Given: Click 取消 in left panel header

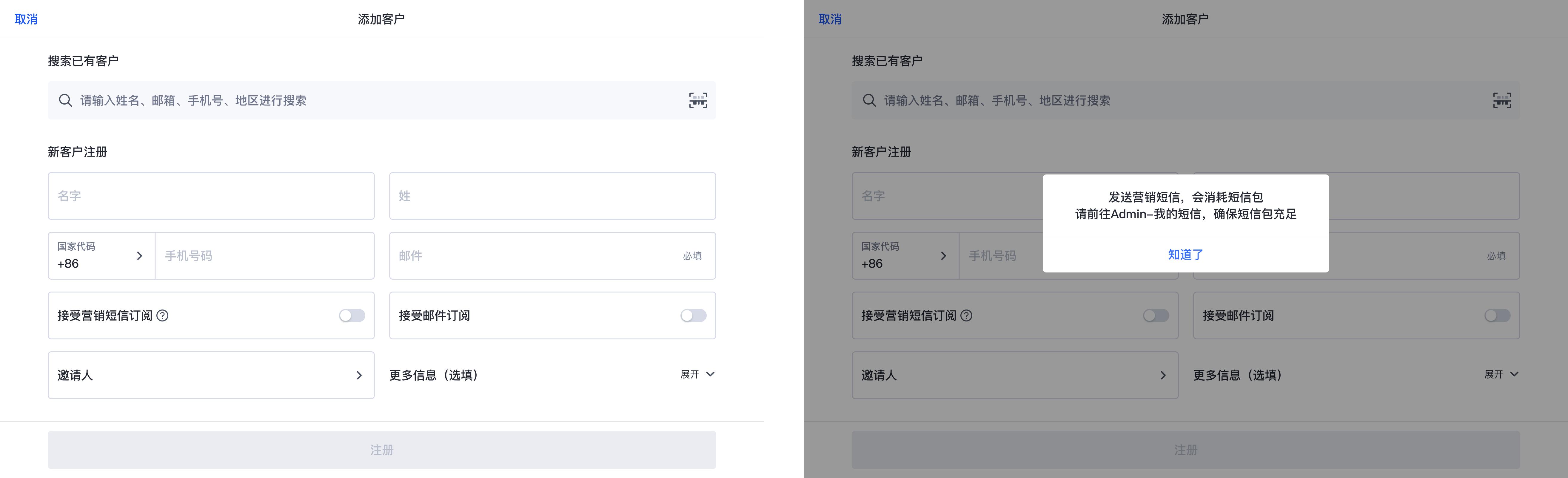Looking at the screenshot, I should [26, 19].
